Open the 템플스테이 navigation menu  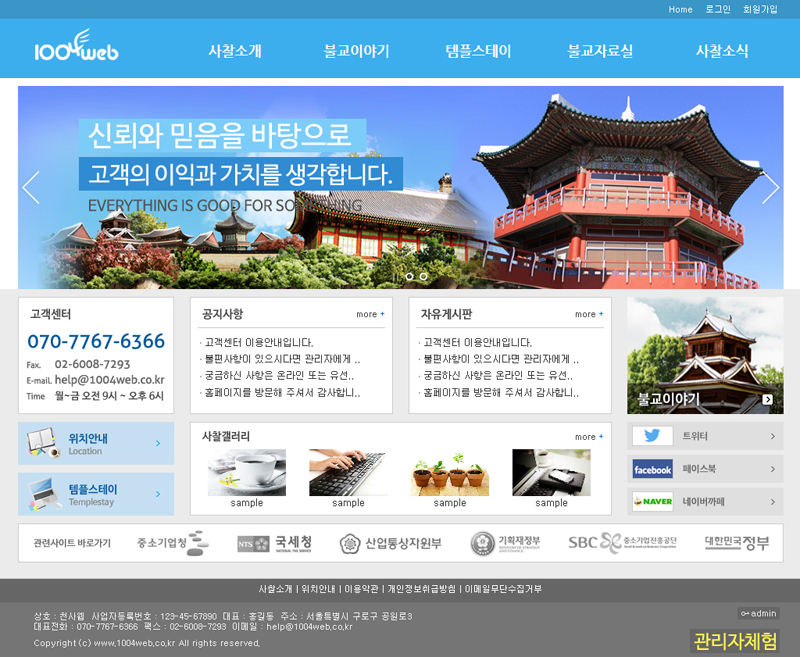coord(478,51)
